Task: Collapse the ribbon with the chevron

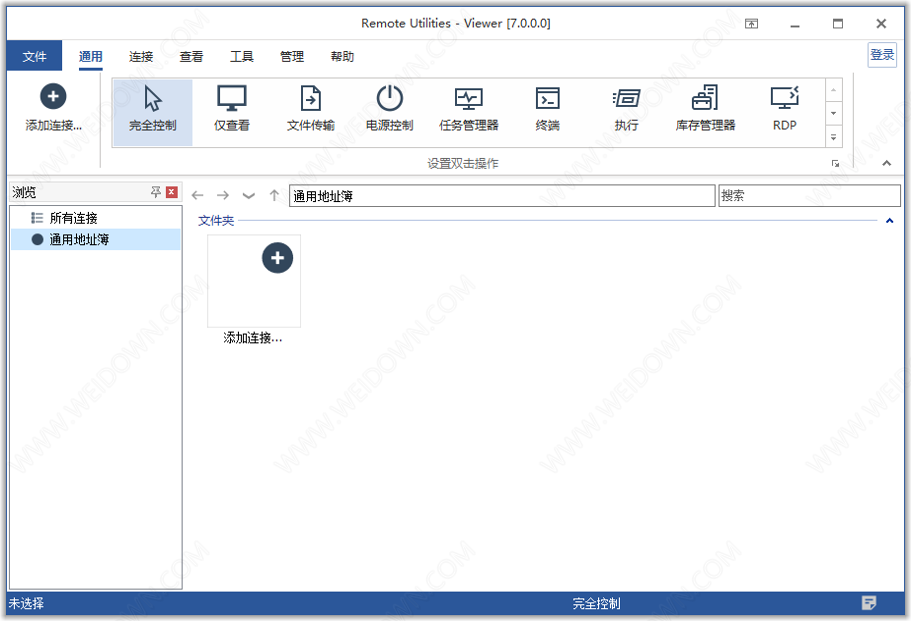Action: [887, 163]
